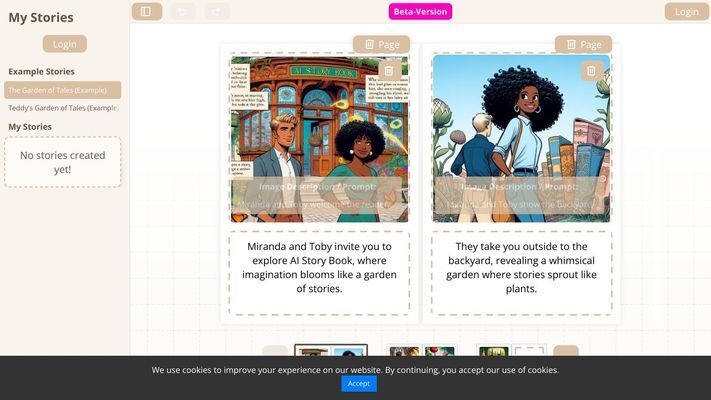Edit the text 'They take you outside to the backyard'
711x400 pixels.
pos(521,273)
